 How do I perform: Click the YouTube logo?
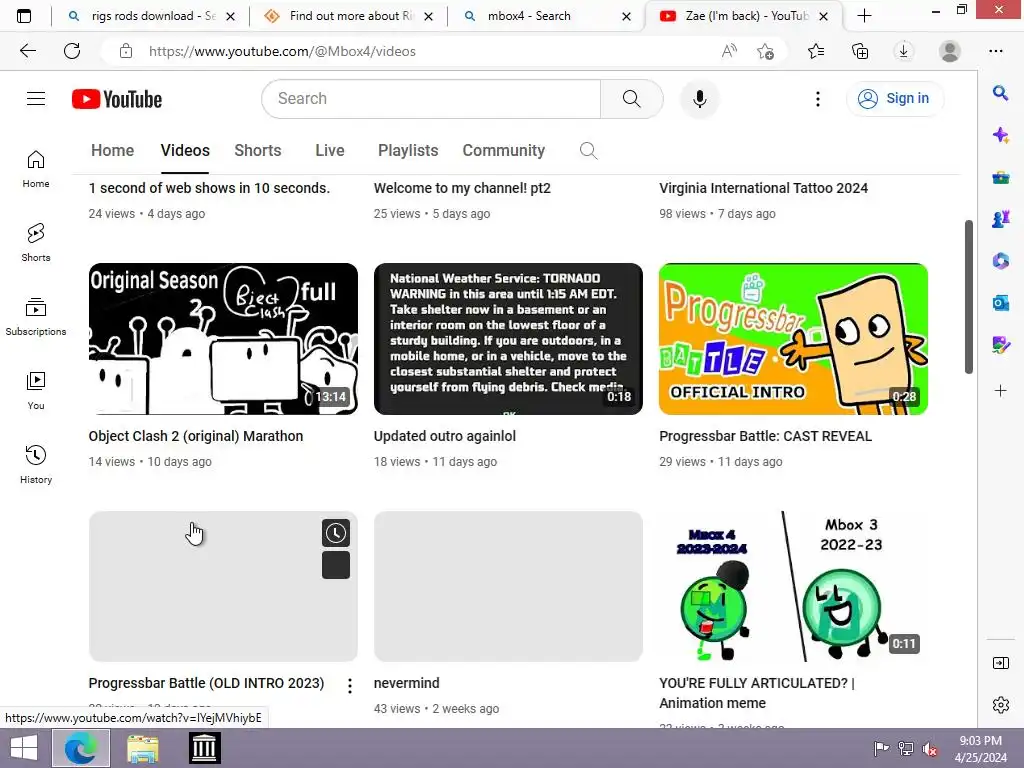[117, 99]
